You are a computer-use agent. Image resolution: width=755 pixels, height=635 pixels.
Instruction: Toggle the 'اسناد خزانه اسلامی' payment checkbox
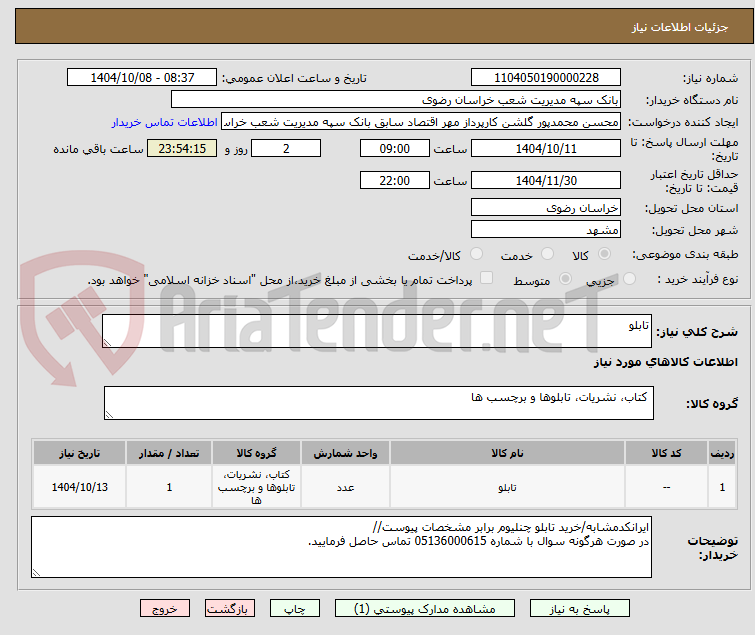(x=487, y=278)
